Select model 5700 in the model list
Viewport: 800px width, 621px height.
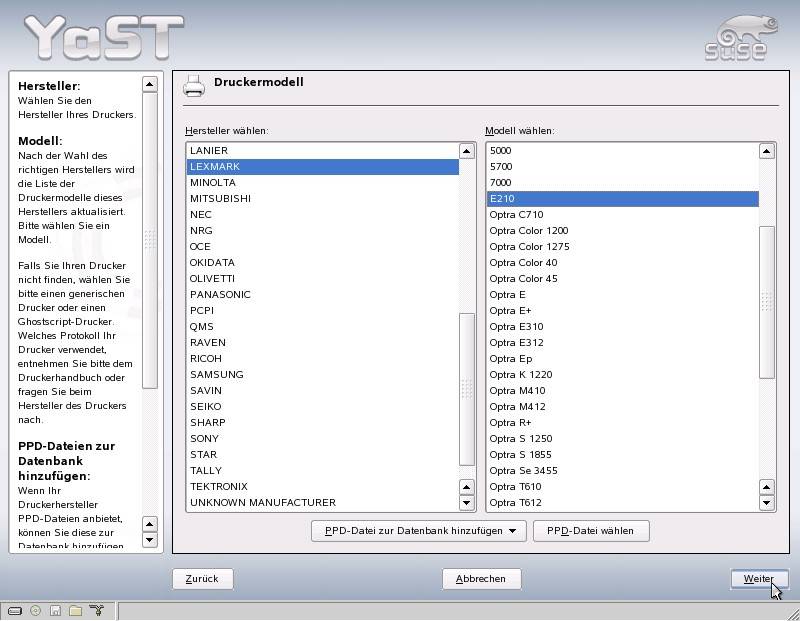tap(622, 167)
